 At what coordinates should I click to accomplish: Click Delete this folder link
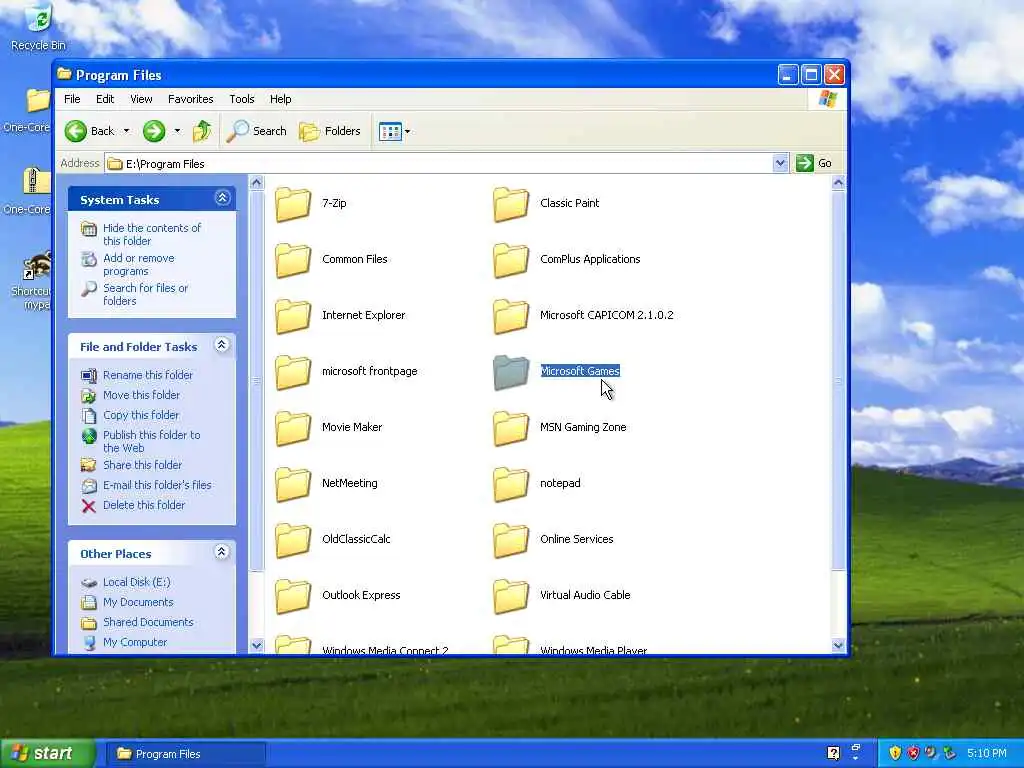click(144, 505)
